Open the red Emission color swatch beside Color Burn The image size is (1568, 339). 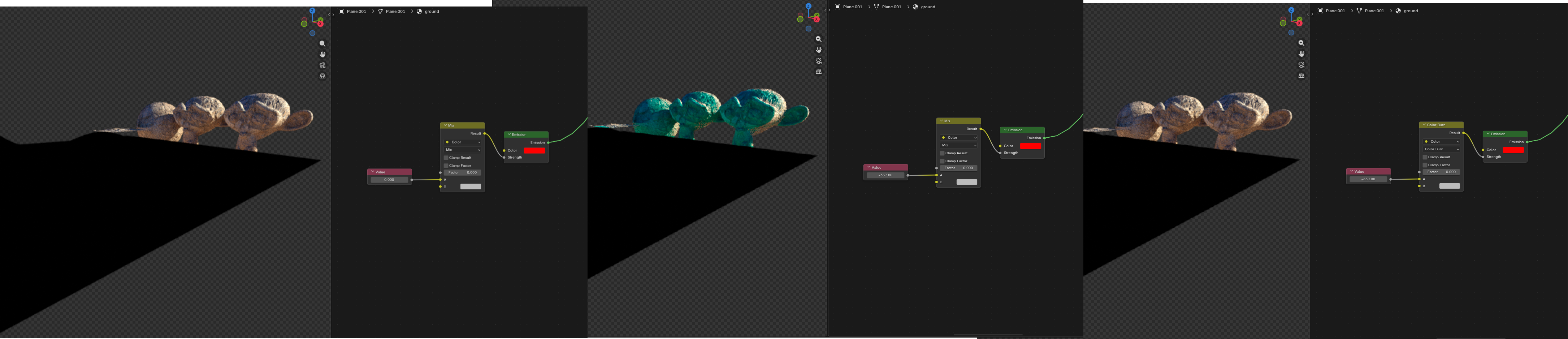(x=1513, y=150)
